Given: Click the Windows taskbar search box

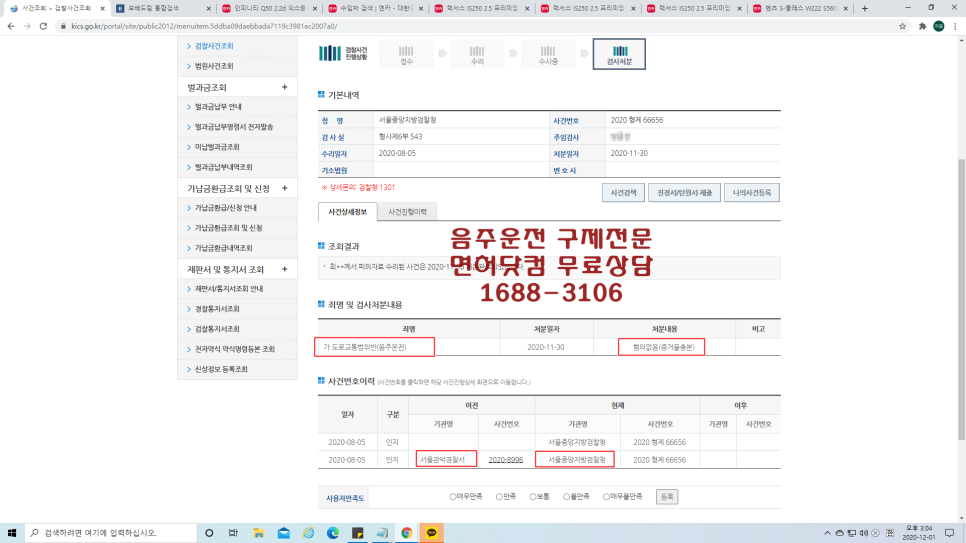Looking at the screenshot, I should pyautogui.click(x=110, y=533).
